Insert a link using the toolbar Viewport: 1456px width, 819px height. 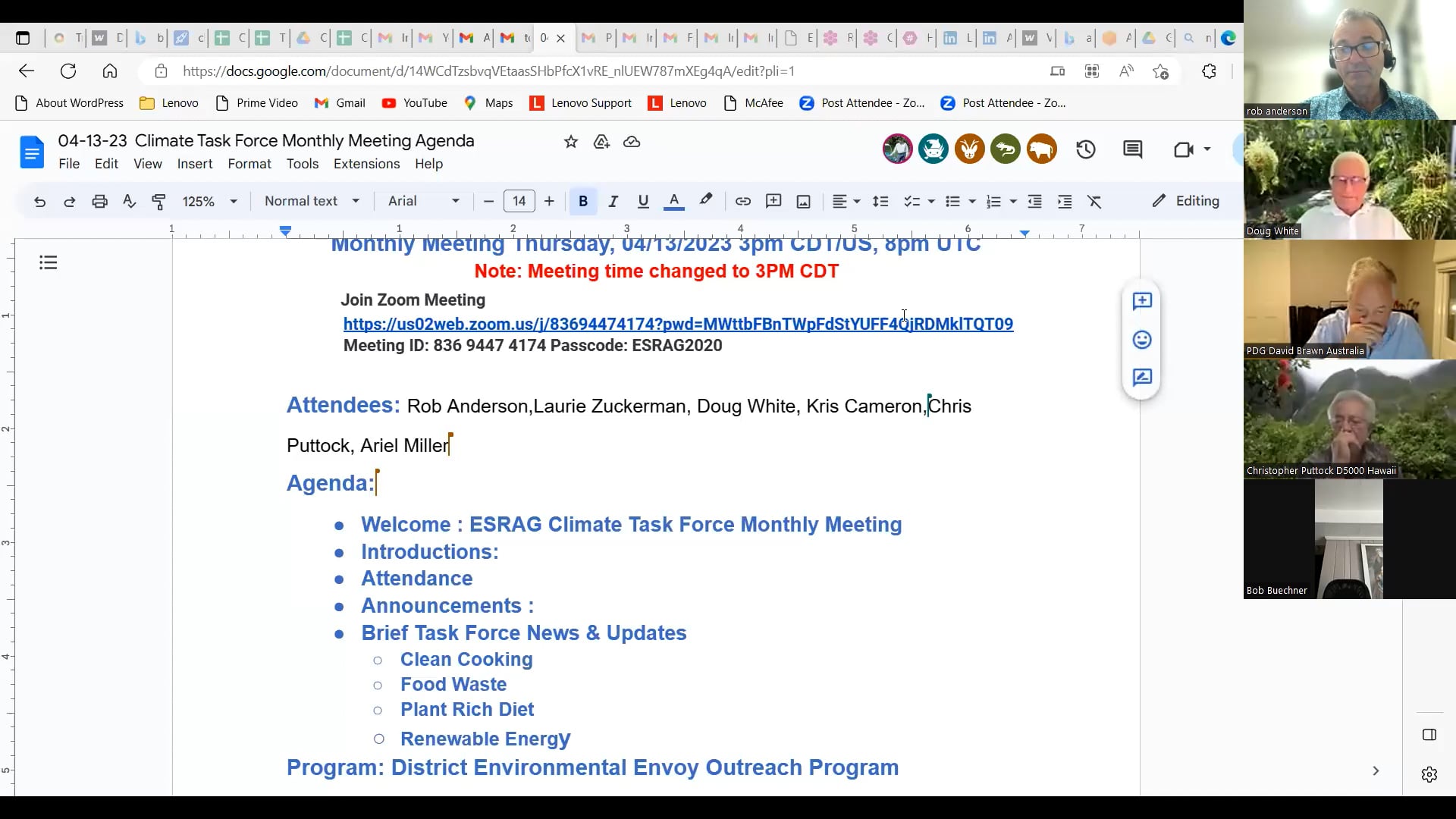click(x=742, y=201)
